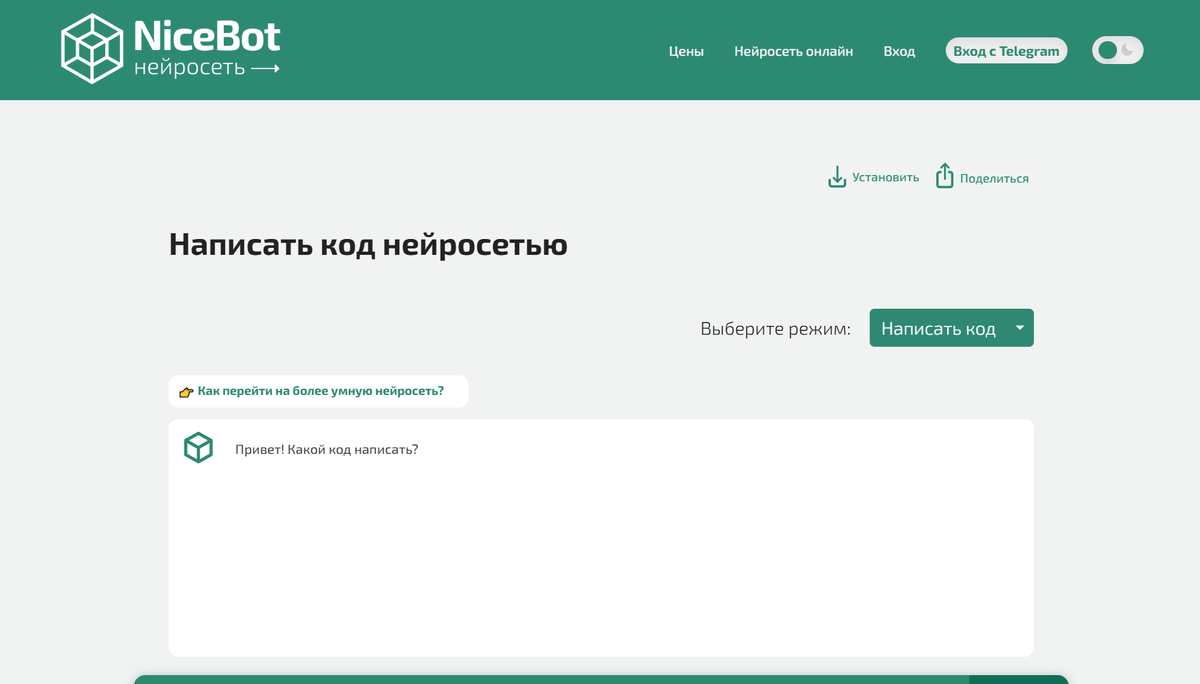Click the NiceBot cube logo icon
This screenshot has width=1200, height=684.
tap(92, 49)
